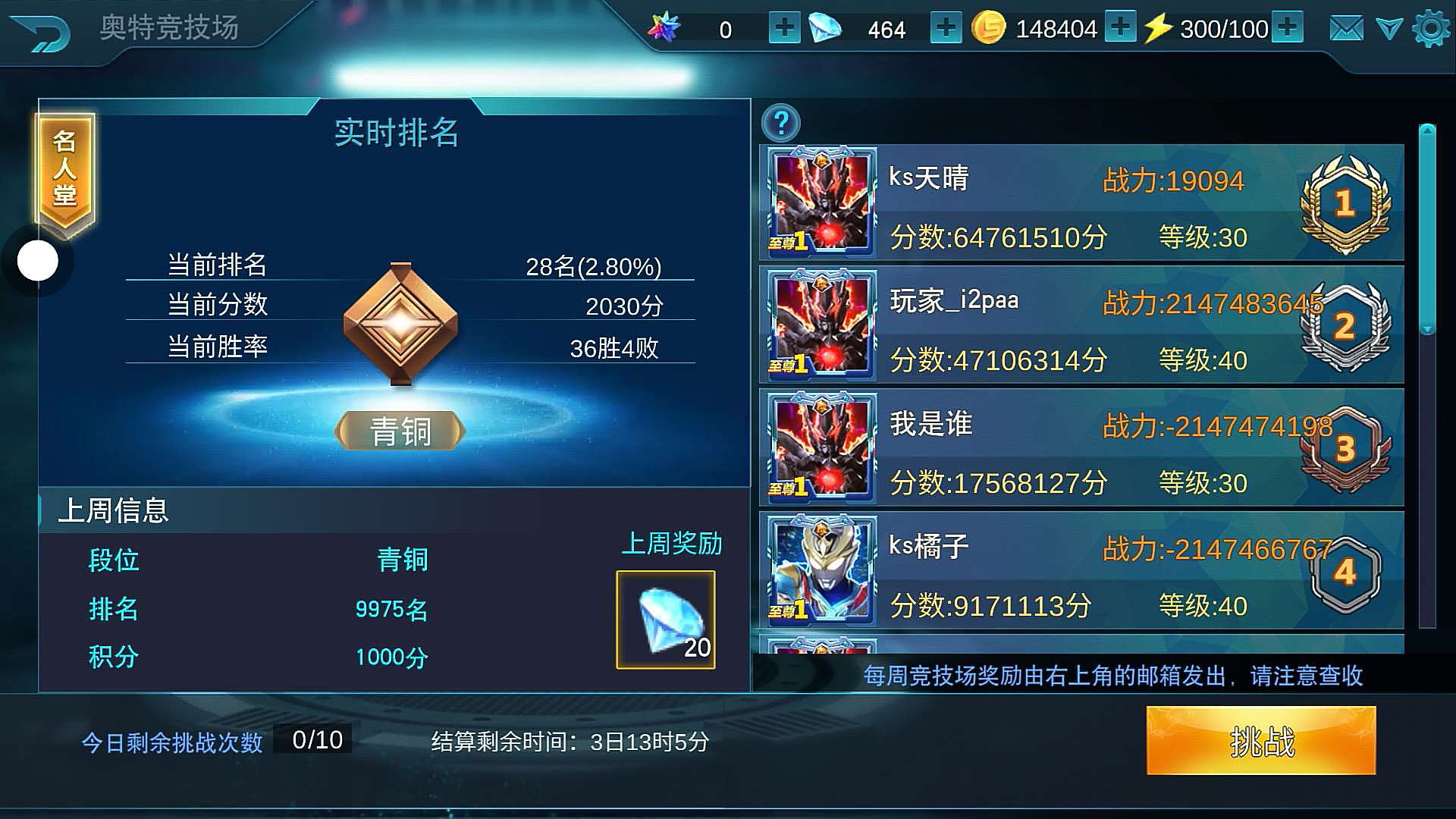Image resolution: width=1456 pixels, height=819 pixels.
Task: Open the mailbox envelope icon
Action: [x=1346, y=29]
